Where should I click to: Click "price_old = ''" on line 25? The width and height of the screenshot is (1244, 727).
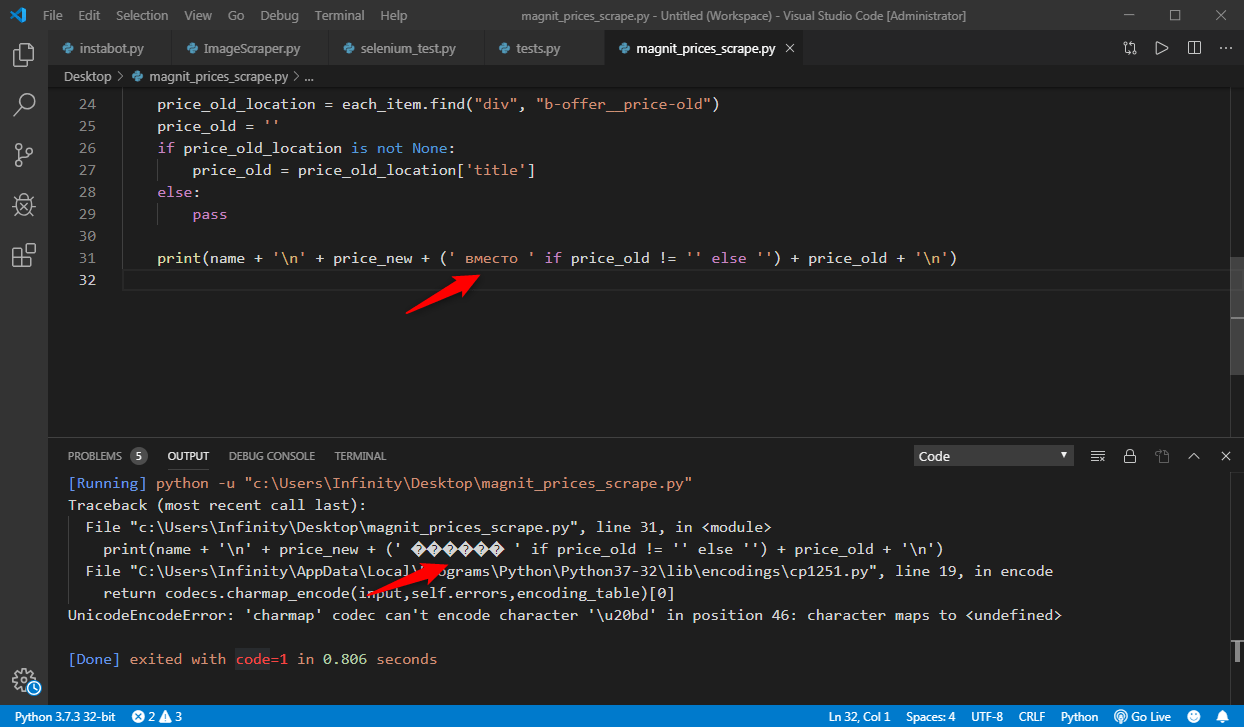pyautogui.click(x=218, y=126)
